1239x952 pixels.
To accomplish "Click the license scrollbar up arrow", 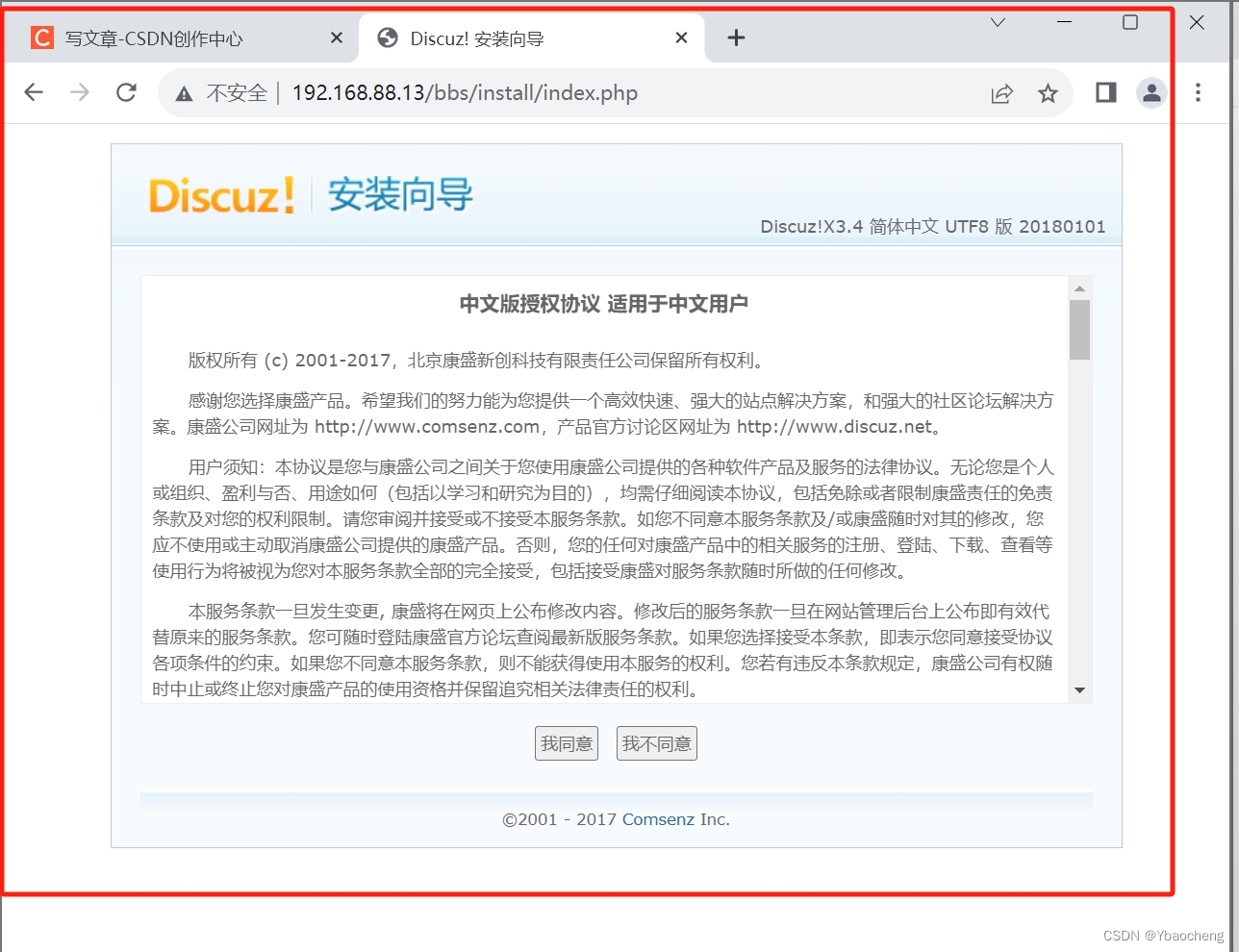I will [1079, 288].
